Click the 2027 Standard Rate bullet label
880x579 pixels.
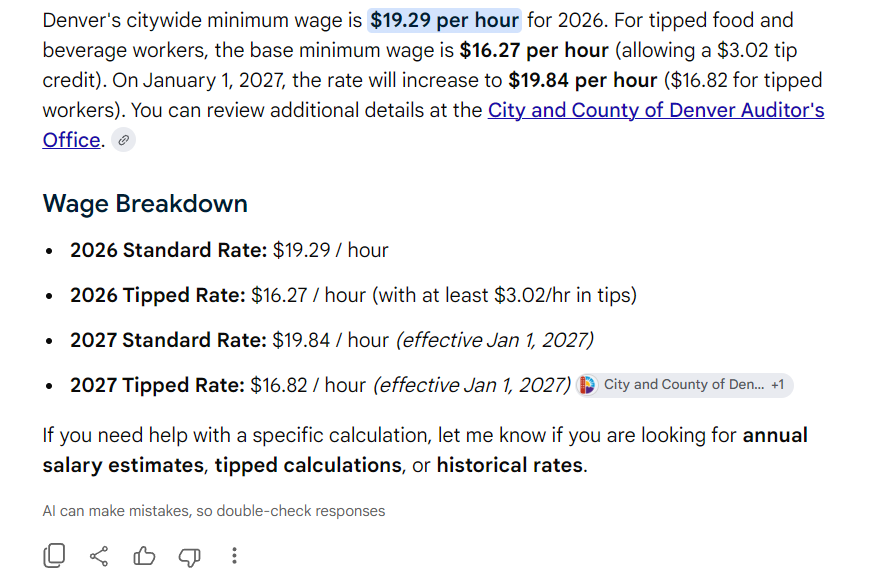pos(168,340)
